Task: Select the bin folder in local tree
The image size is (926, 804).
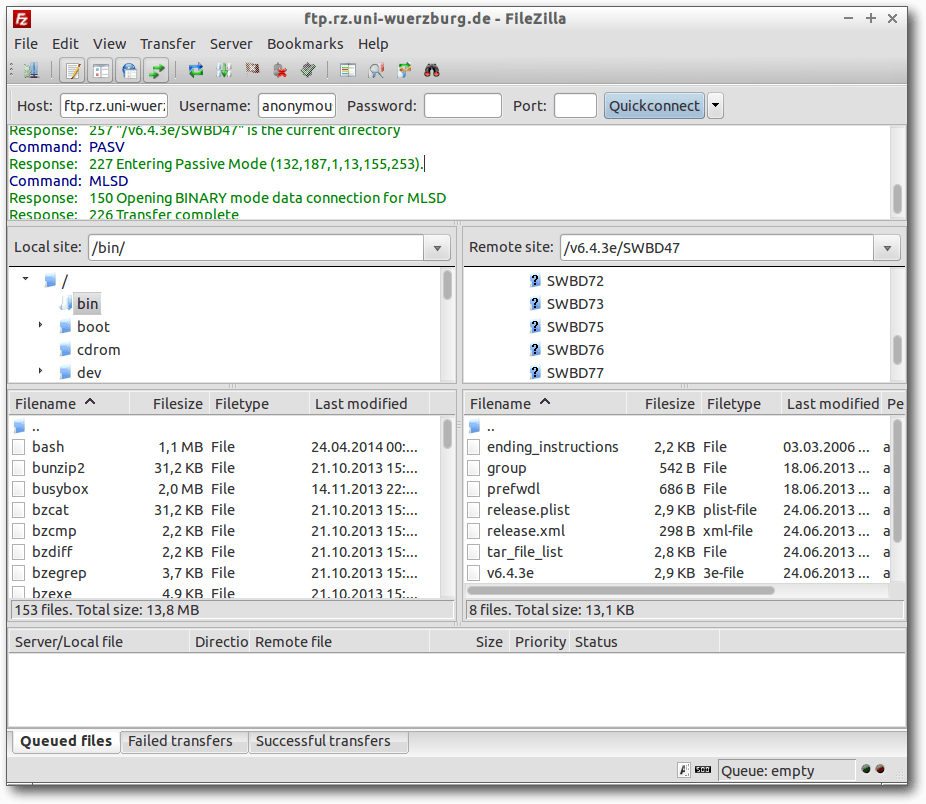Action: click(x=87, y=304)
